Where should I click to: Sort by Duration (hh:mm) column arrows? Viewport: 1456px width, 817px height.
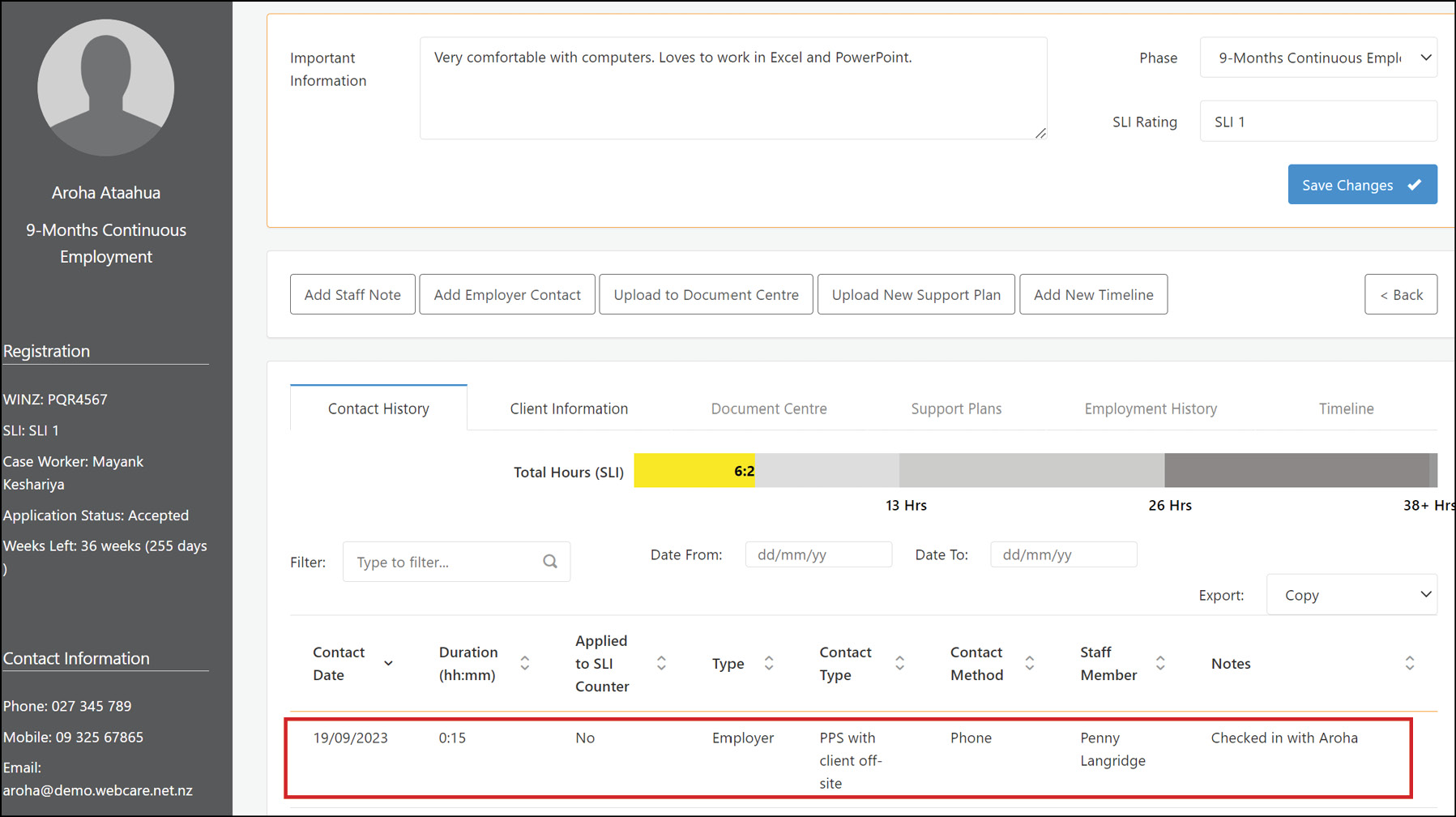(525, 663)
